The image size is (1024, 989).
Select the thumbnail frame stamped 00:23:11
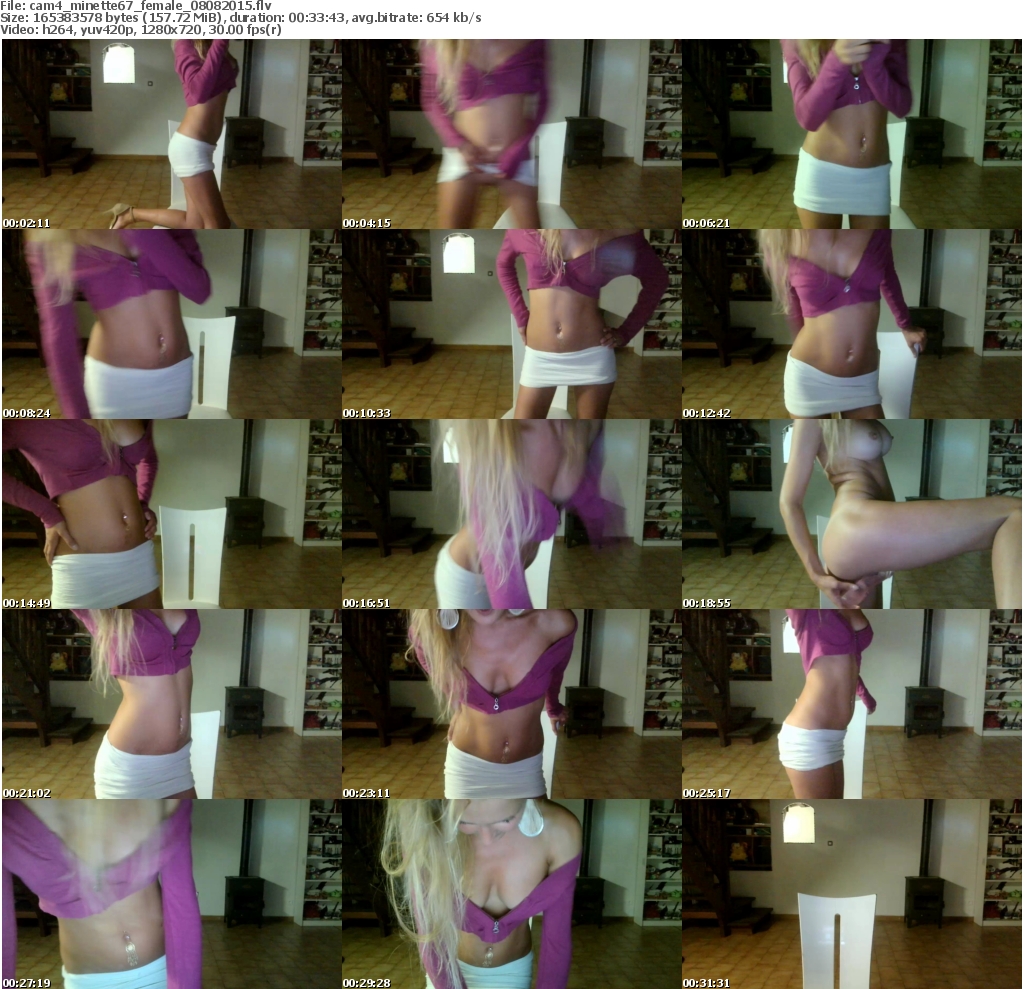(512, 704)
